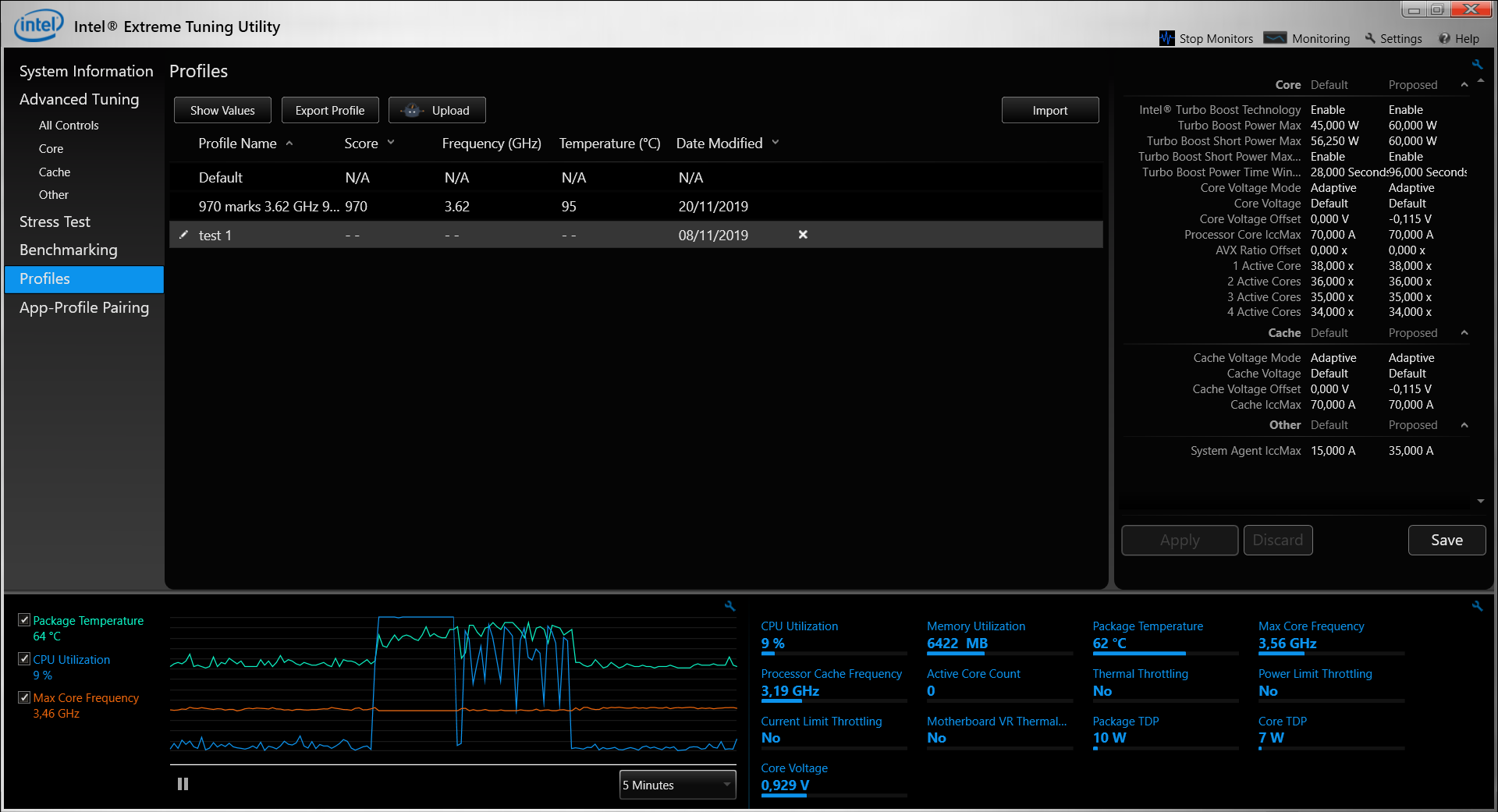Select All Controls under Advanced Tuning

tap(69, 126)
